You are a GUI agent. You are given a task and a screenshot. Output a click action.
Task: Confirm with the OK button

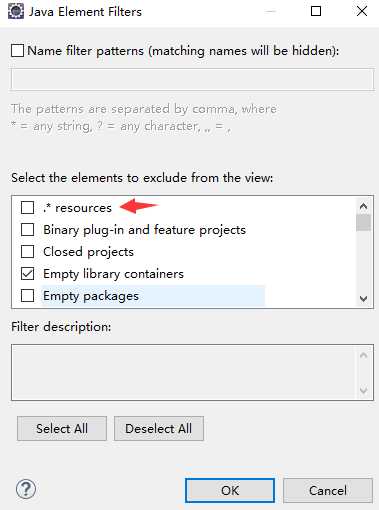(x=230, y=490)
